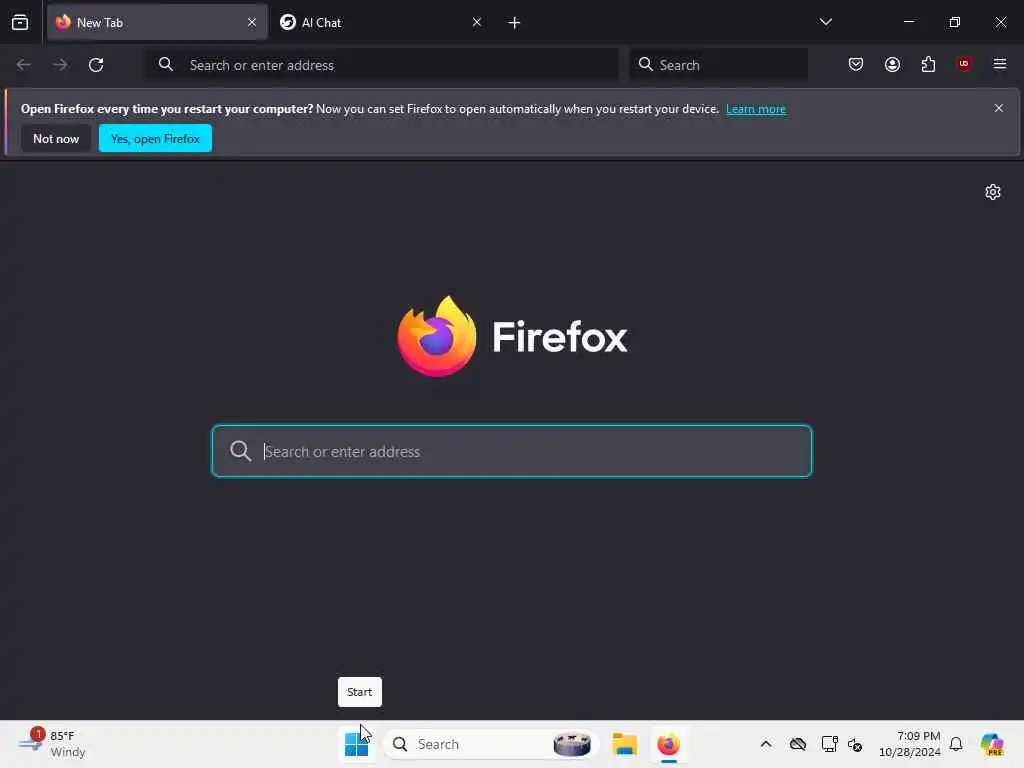Focus the centered Search or enter address field
This screenshot has width=1024, height=768.
click(512, 451)
